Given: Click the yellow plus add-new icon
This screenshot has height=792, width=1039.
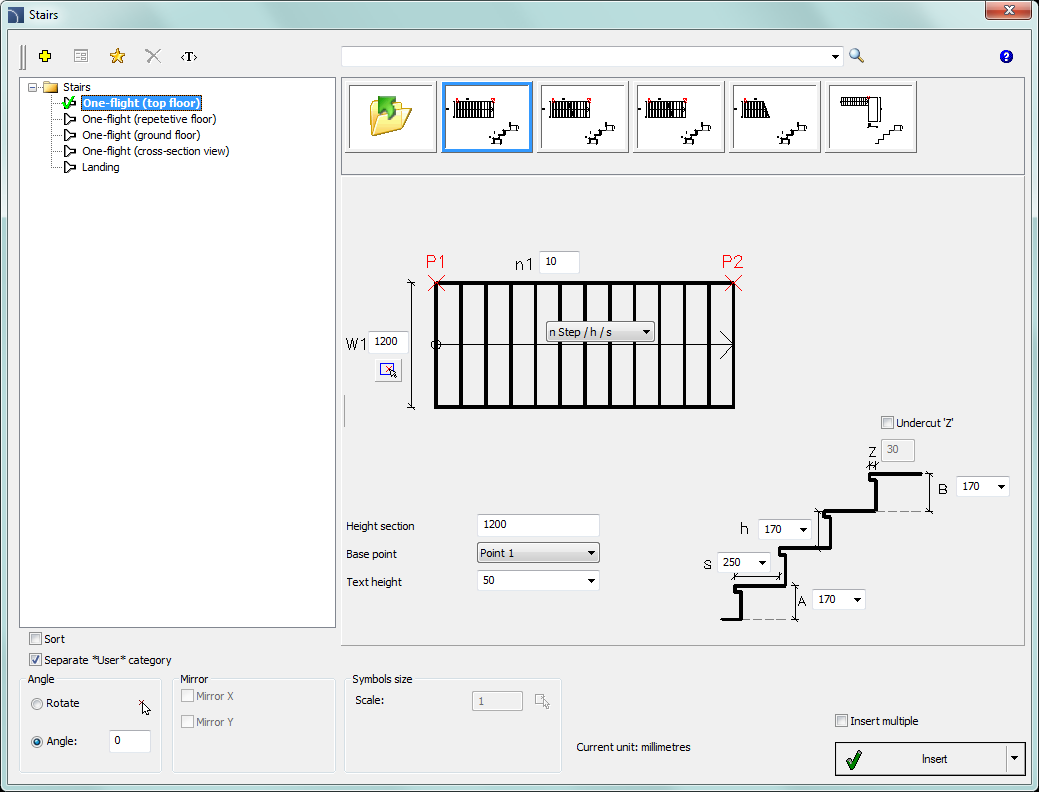Looking at the screenshot, I should tap(44, 56).
